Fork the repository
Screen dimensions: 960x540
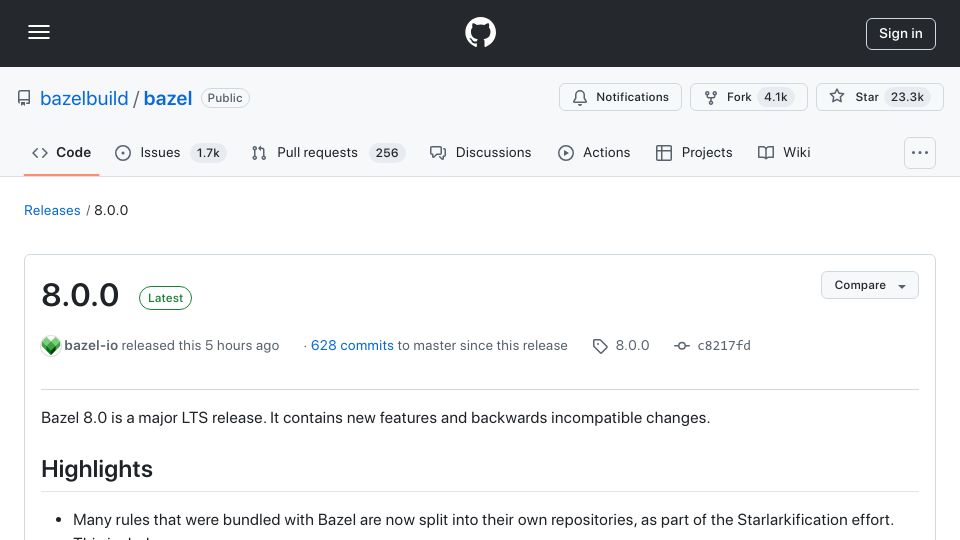[x=748, y=97]
